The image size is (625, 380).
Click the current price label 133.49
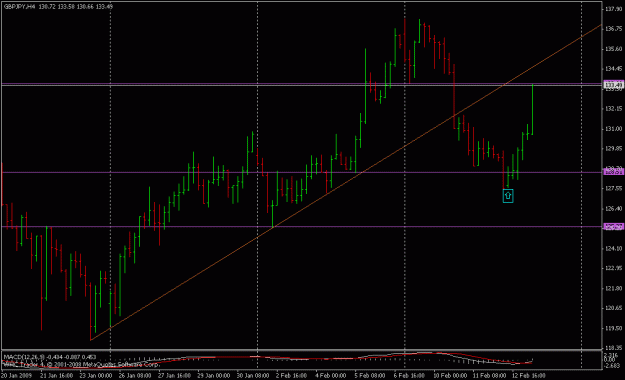click(x=613, y=85)
